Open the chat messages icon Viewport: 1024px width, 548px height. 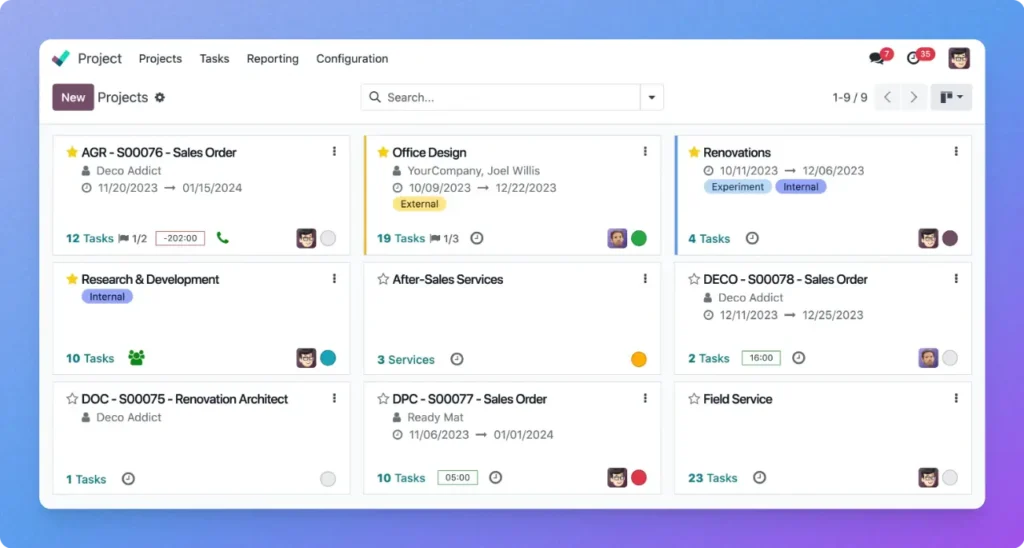pyautogui.click(x=877, y=59)
